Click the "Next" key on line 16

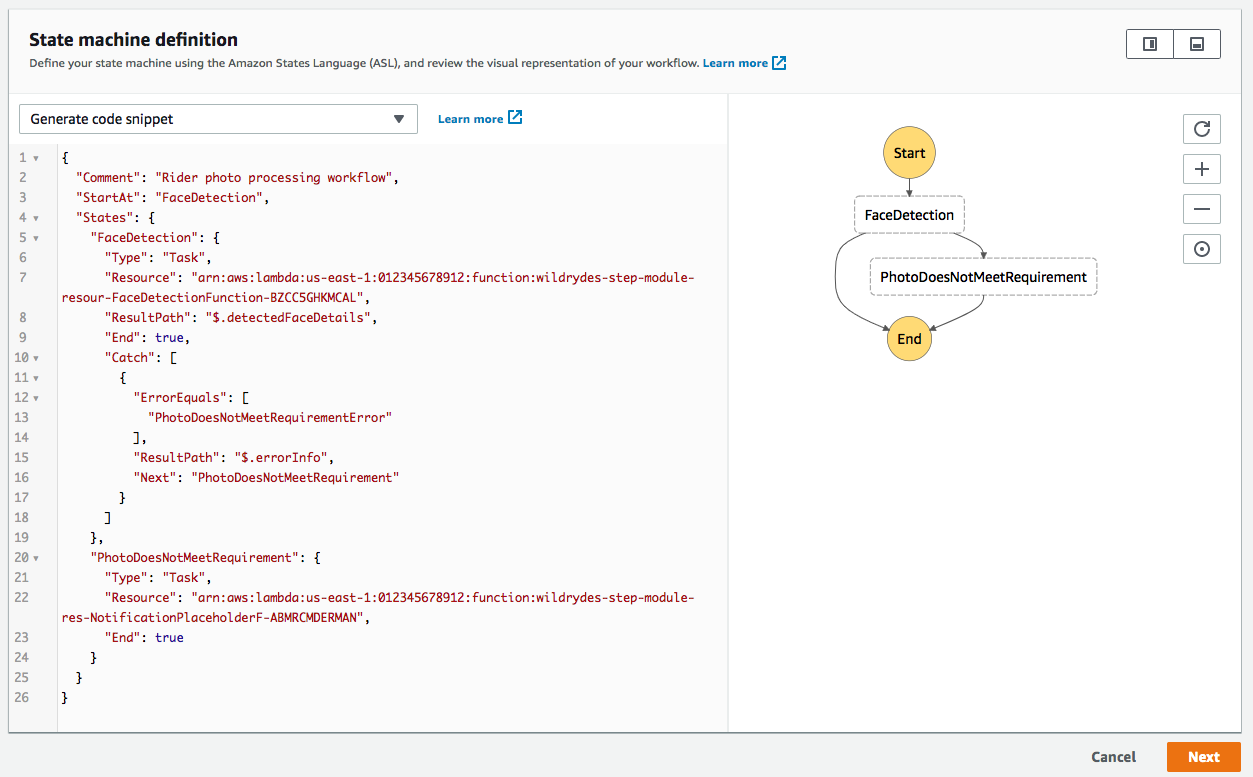pyautogui.click(x=155, y=478)
